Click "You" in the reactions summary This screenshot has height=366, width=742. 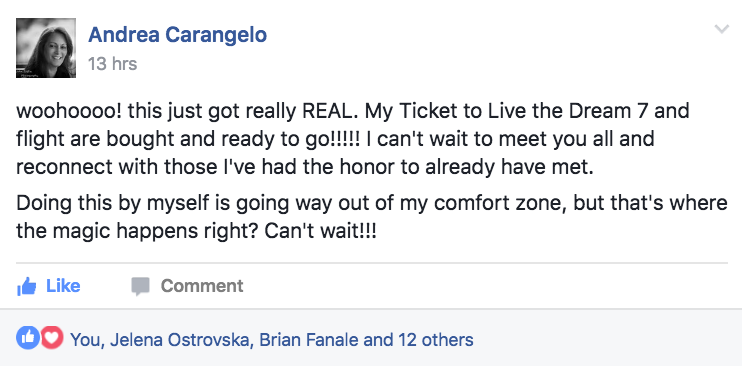(86, 339)
